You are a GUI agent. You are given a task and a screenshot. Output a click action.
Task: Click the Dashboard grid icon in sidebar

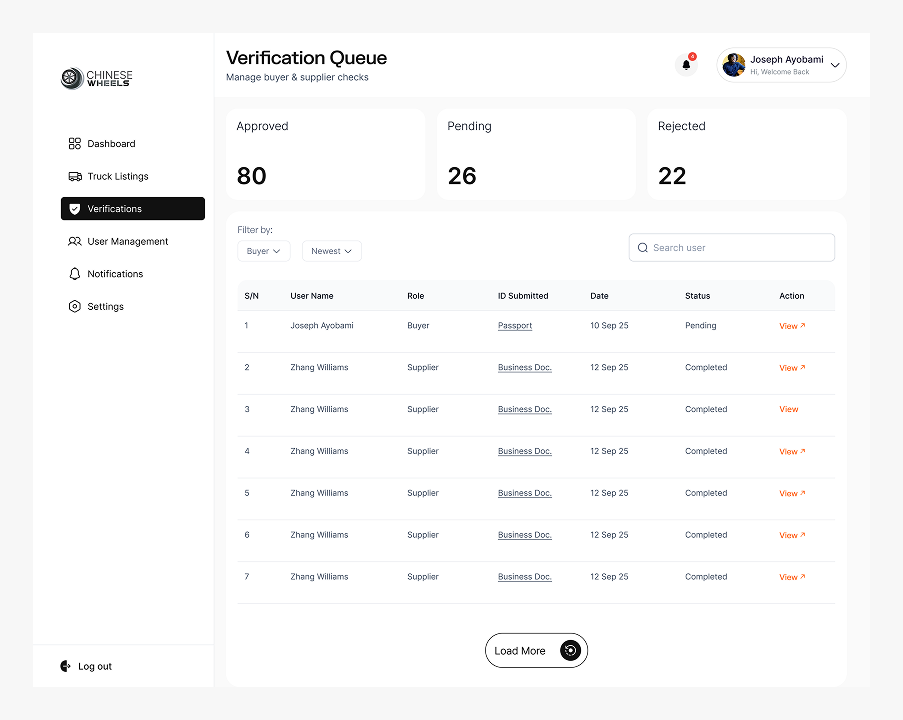pyautogui.click(x=74, y=144)
